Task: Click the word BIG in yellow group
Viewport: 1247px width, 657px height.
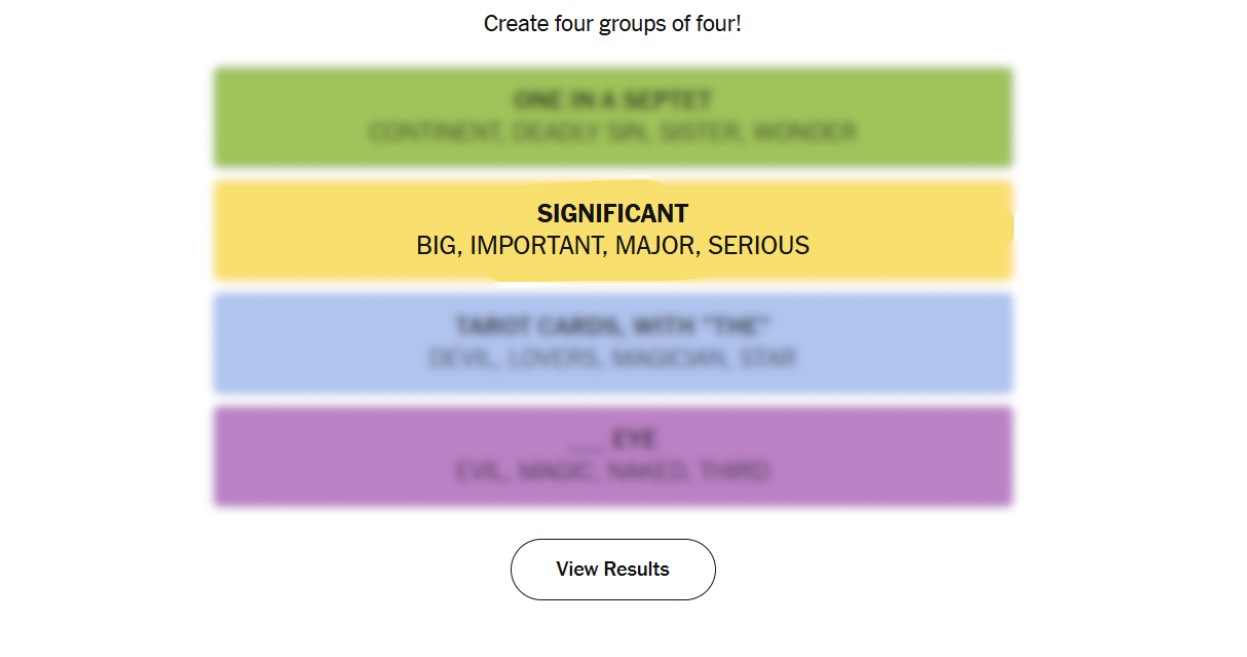Action: 436,245
